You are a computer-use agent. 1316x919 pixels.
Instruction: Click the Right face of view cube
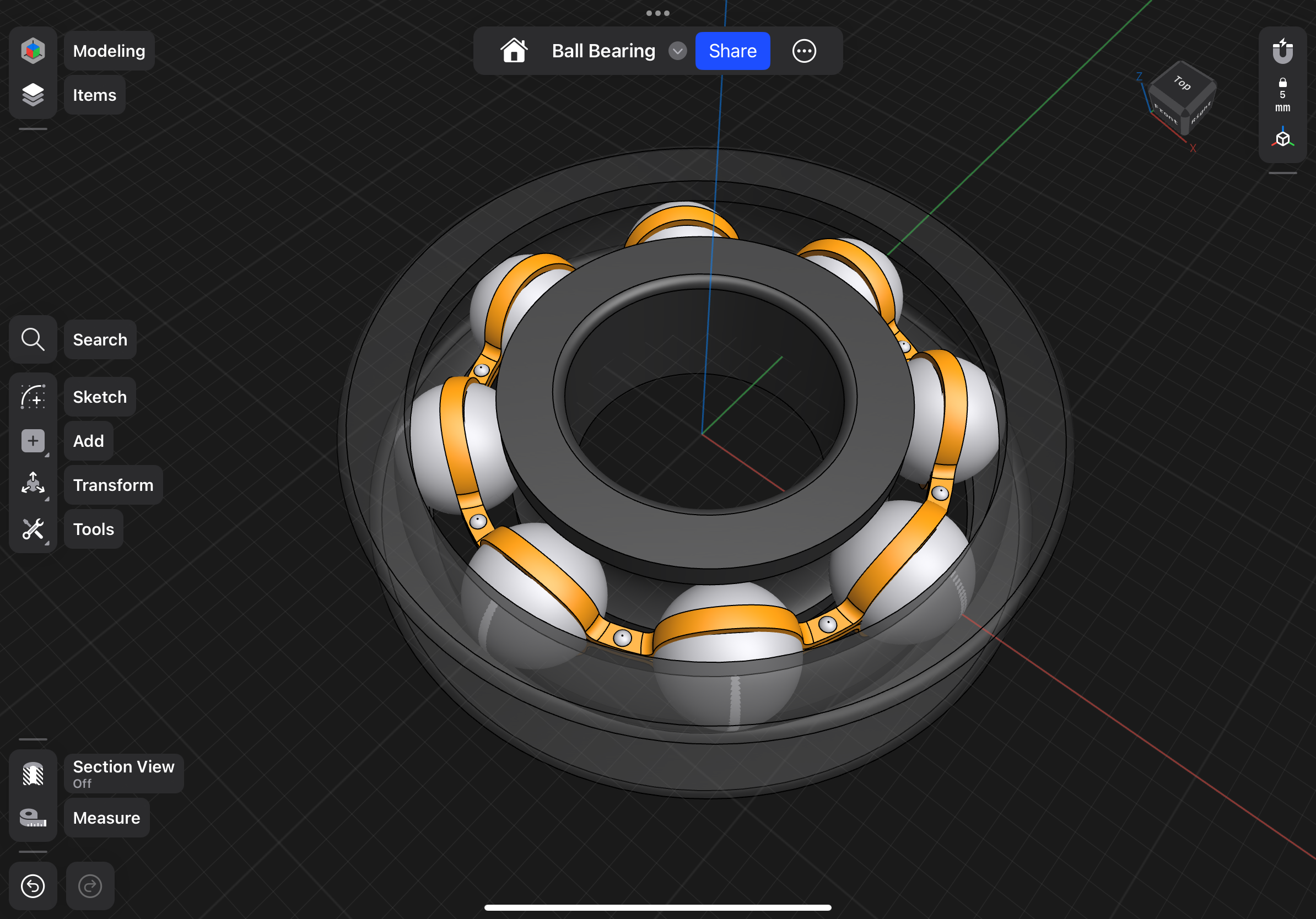point(1200,112)
